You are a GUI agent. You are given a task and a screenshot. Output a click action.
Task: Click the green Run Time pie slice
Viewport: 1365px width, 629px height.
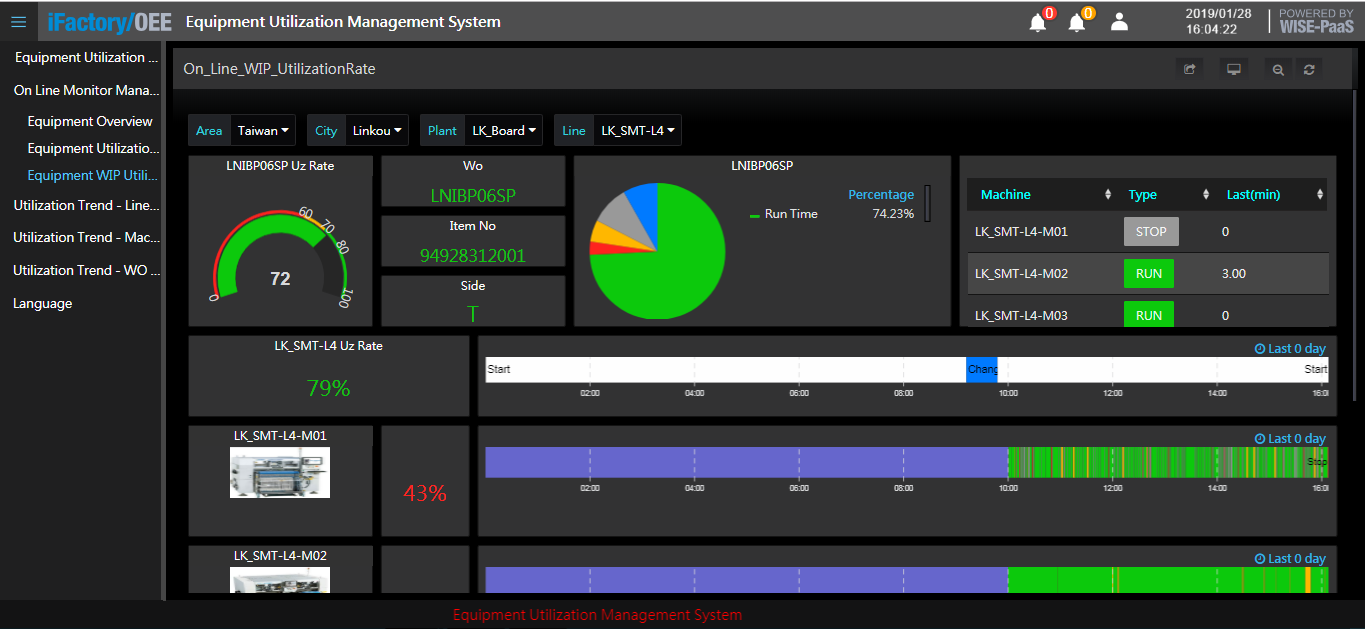pos(672,270)
